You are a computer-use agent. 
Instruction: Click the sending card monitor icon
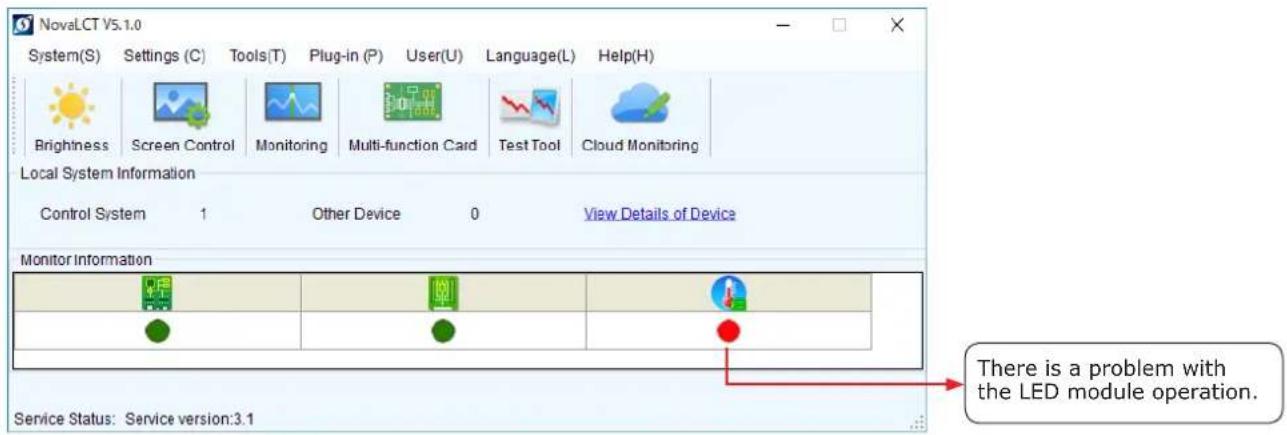point(157,292)
